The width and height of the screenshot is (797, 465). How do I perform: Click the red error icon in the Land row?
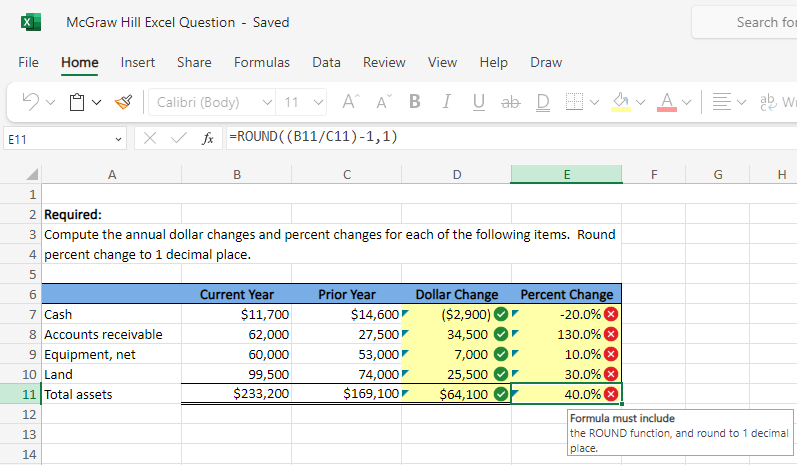611,374
